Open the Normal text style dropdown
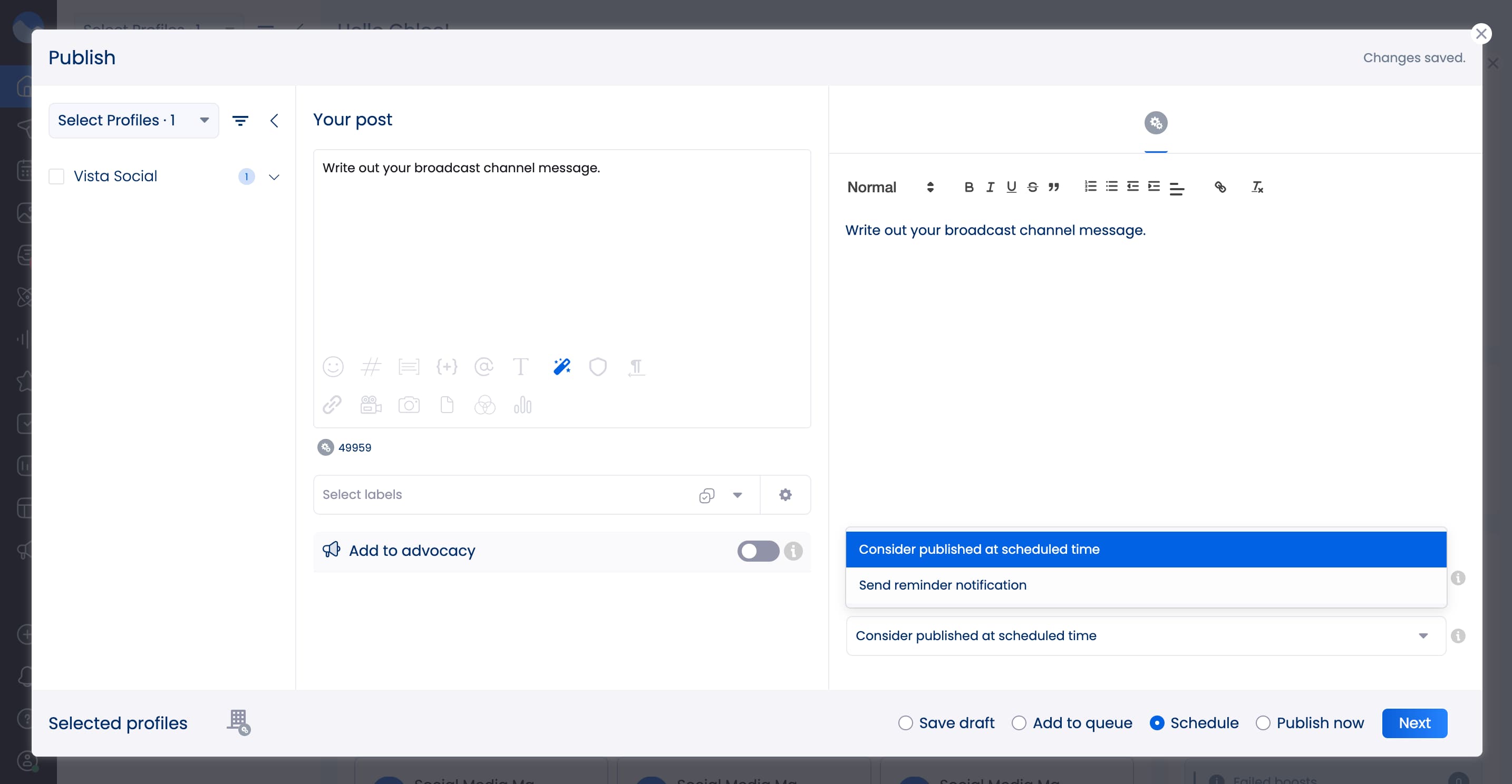The width and height of the screenshot is (1512, 784). click(890, 187)
